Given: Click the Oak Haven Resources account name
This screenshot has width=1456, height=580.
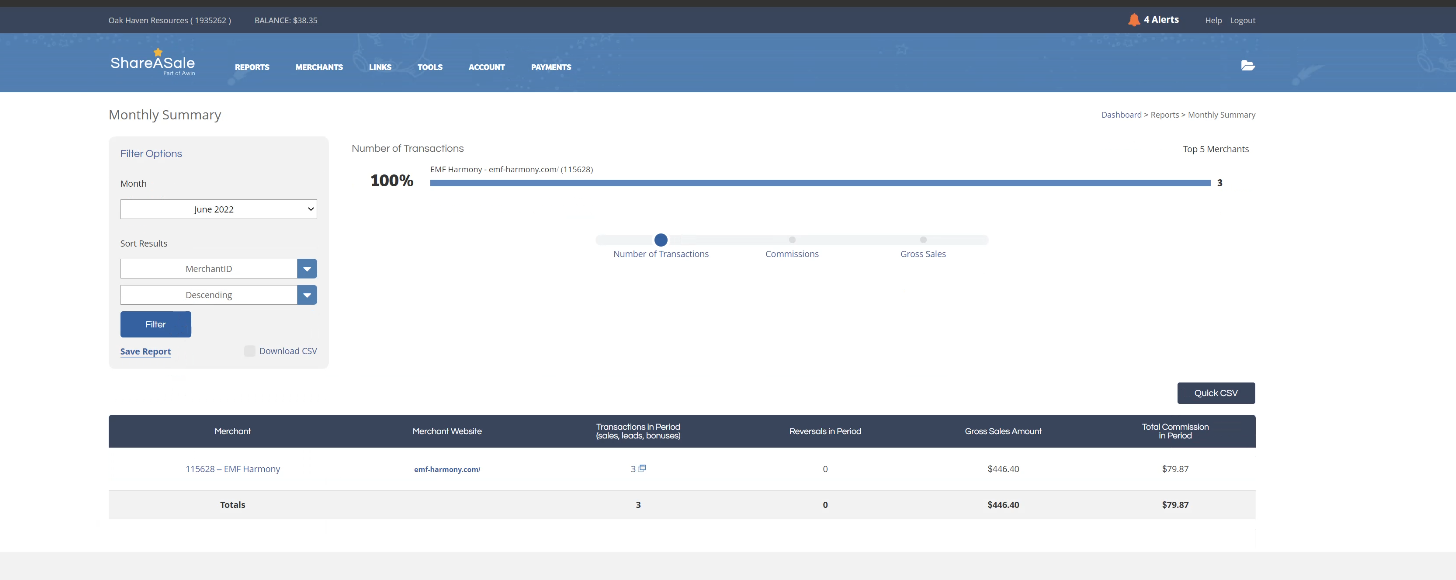Looking at the screenshot, I should (x=170, y=20).
